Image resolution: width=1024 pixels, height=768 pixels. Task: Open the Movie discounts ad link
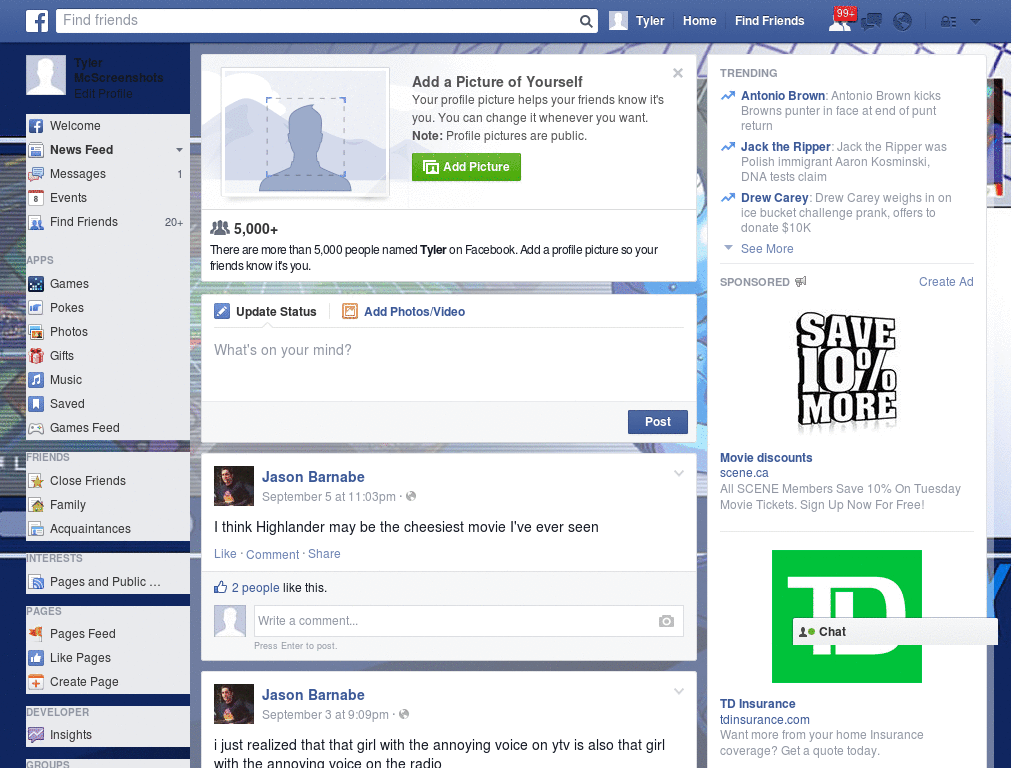point(765,458)
